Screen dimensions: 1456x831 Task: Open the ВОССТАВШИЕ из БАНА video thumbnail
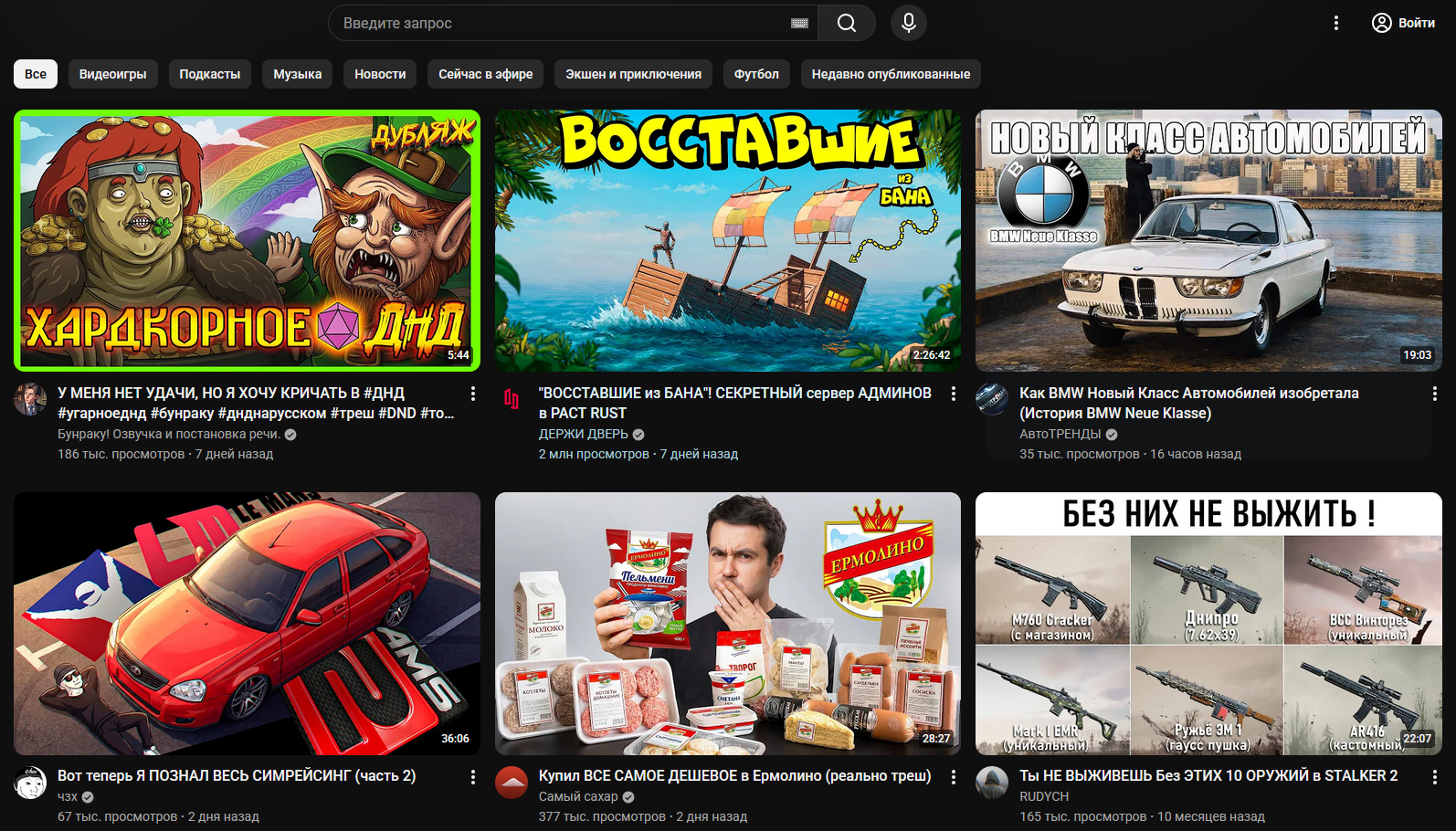[x=728, y=240]
